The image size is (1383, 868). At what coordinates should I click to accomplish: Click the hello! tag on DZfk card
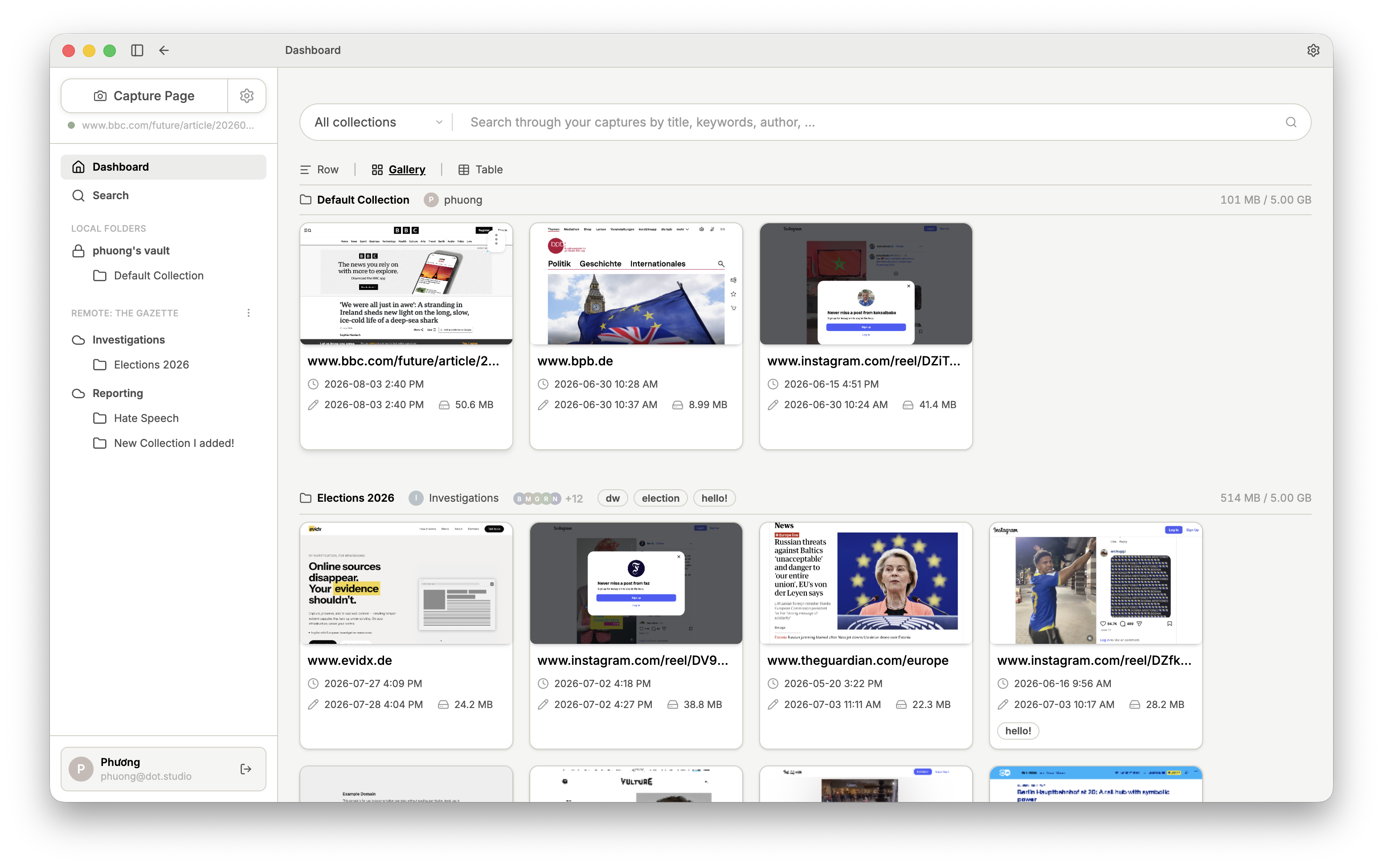[1018, 731]
